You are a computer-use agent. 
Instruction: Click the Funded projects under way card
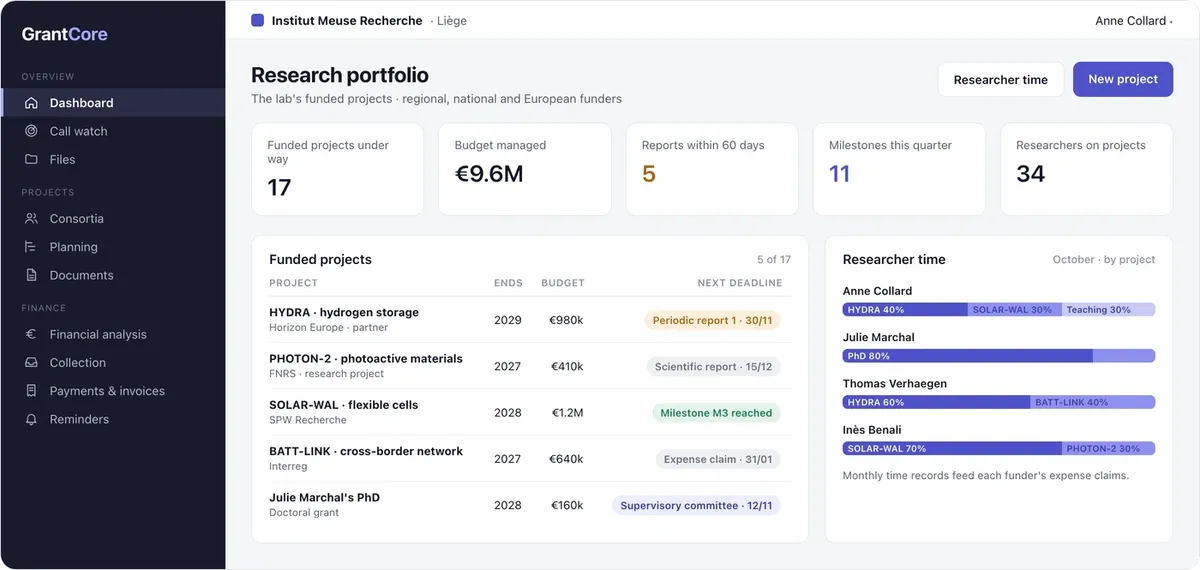(x=338, y=169)
